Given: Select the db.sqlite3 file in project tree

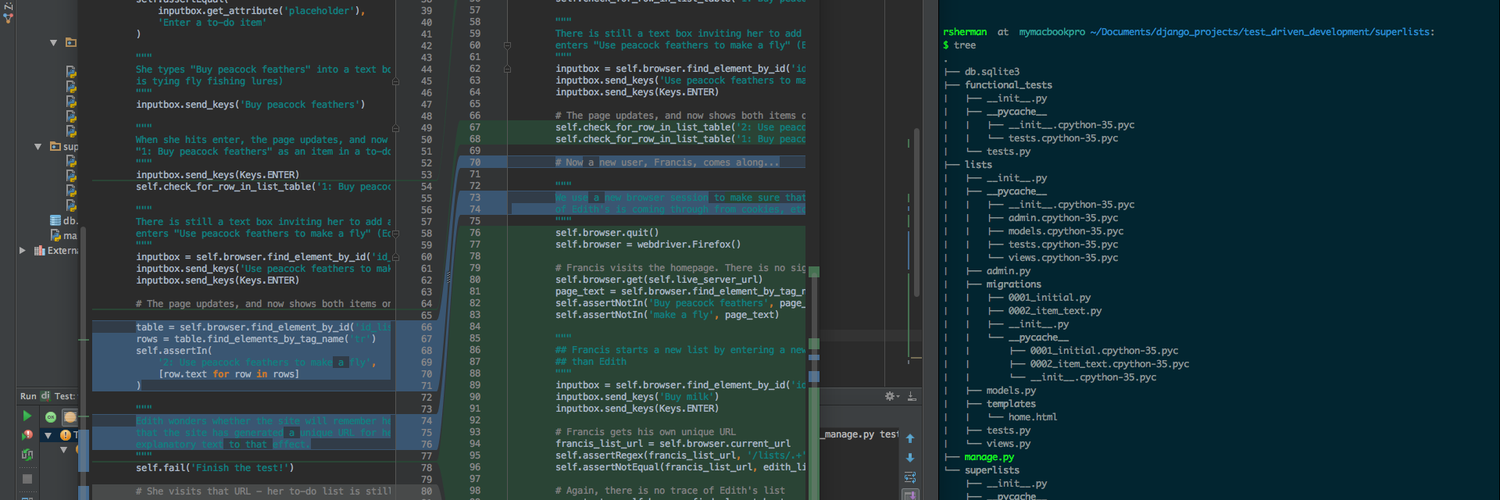Looking at the screenshot, I should pyautogui.click(x=62, y=220).
